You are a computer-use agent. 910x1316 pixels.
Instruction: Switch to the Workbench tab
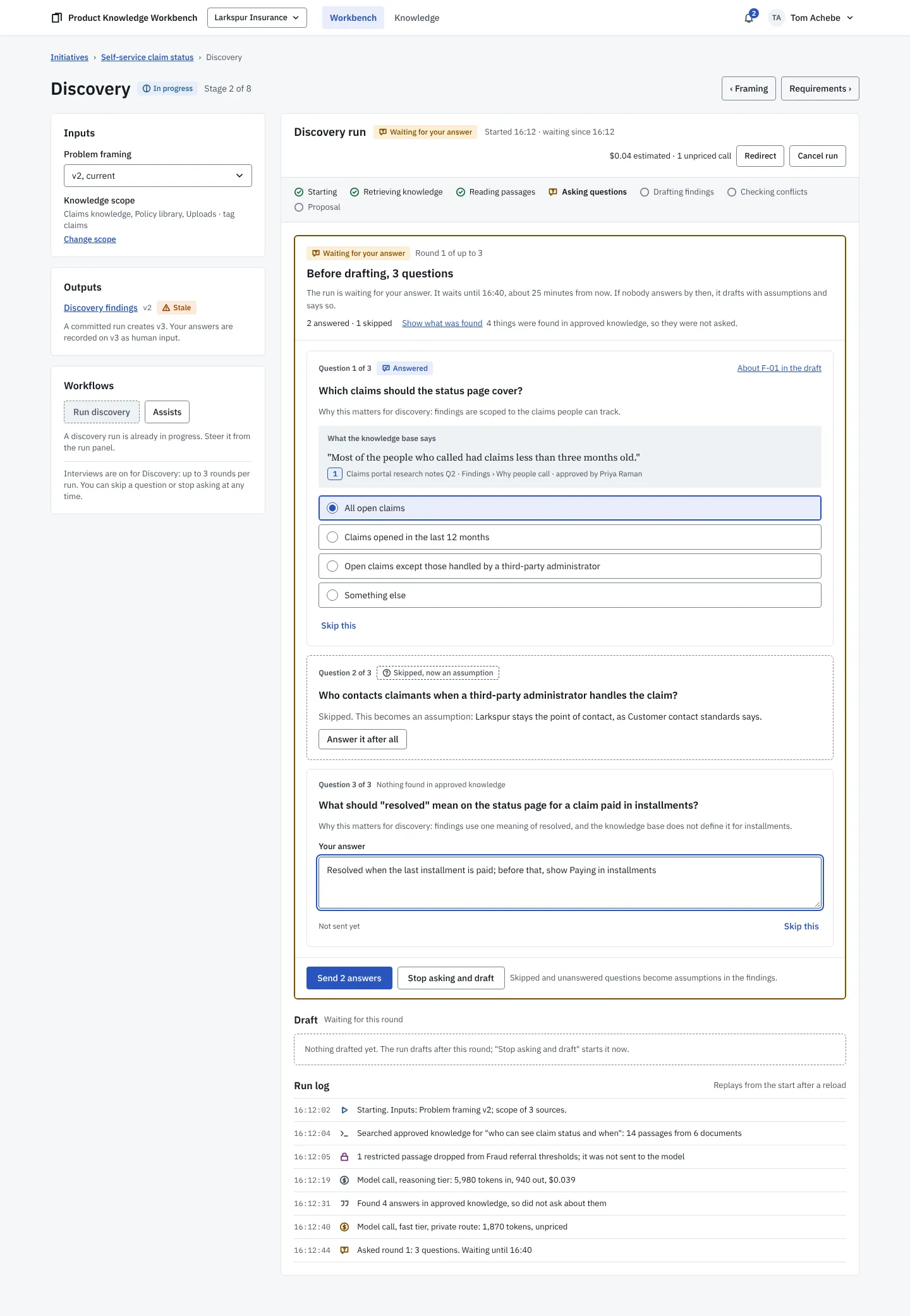coord(353,18)
